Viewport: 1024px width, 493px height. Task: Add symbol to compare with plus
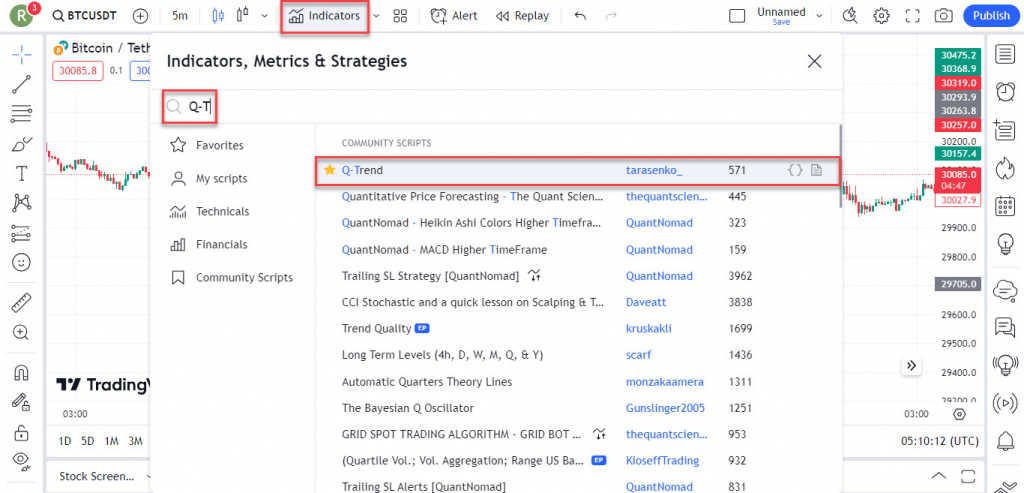point(140,16)
